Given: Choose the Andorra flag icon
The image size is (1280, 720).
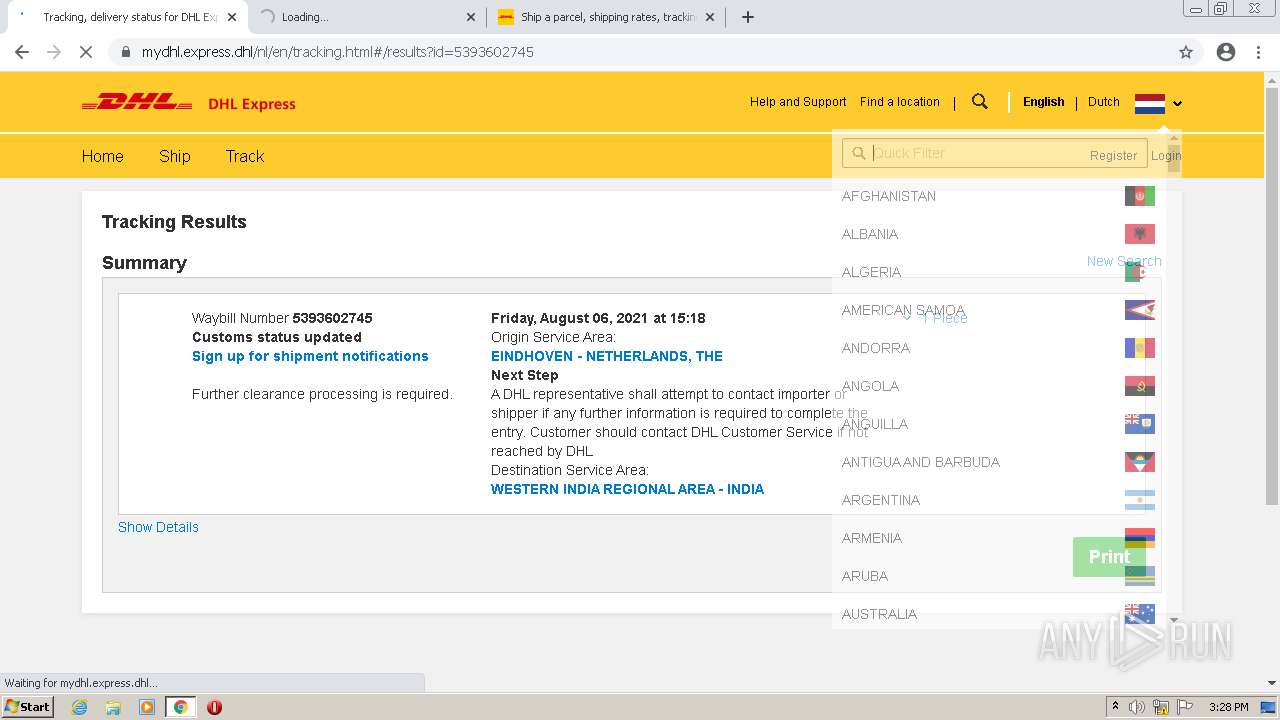Looking at the screenshot, I should click(x=1140, y=348).
